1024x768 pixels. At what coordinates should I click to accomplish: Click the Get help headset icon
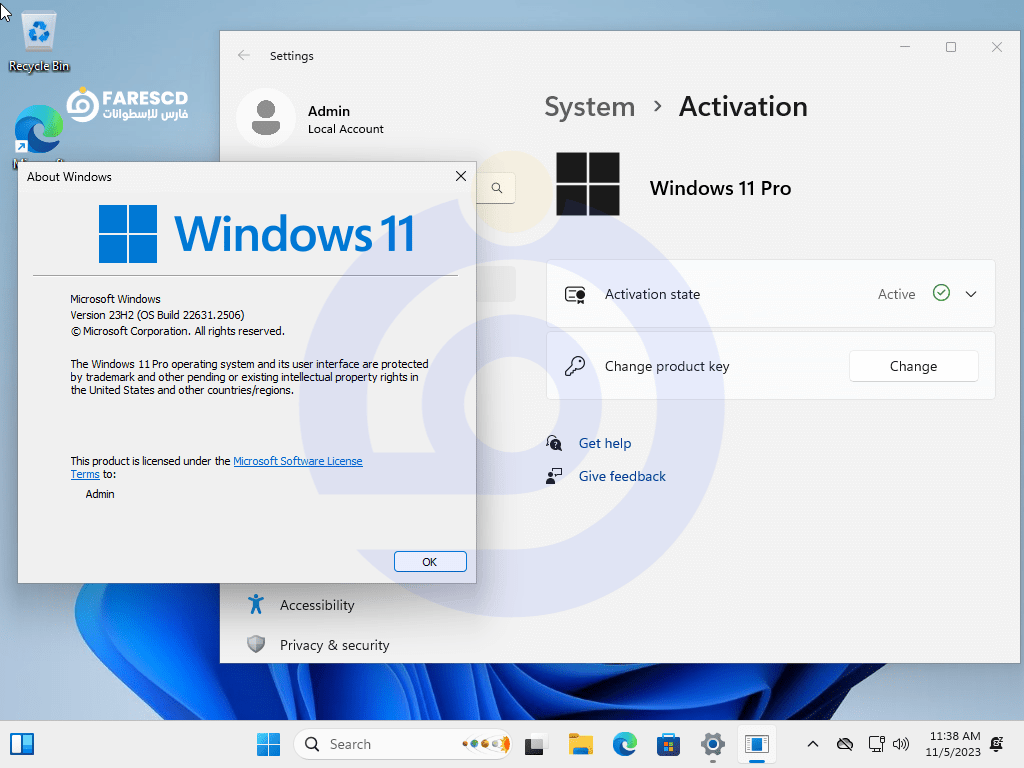(x=554, y=443)
